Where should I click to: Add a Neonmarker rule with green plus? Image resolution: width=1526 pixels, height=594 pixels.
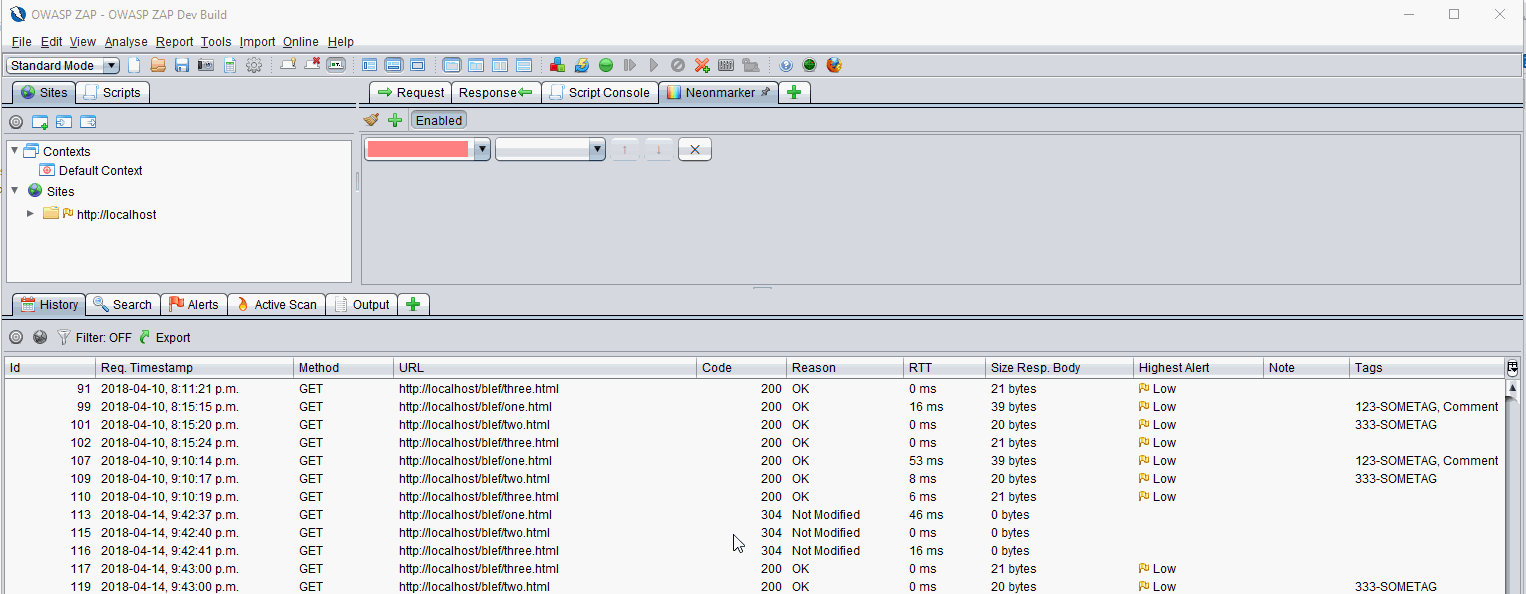click(395, 120)
